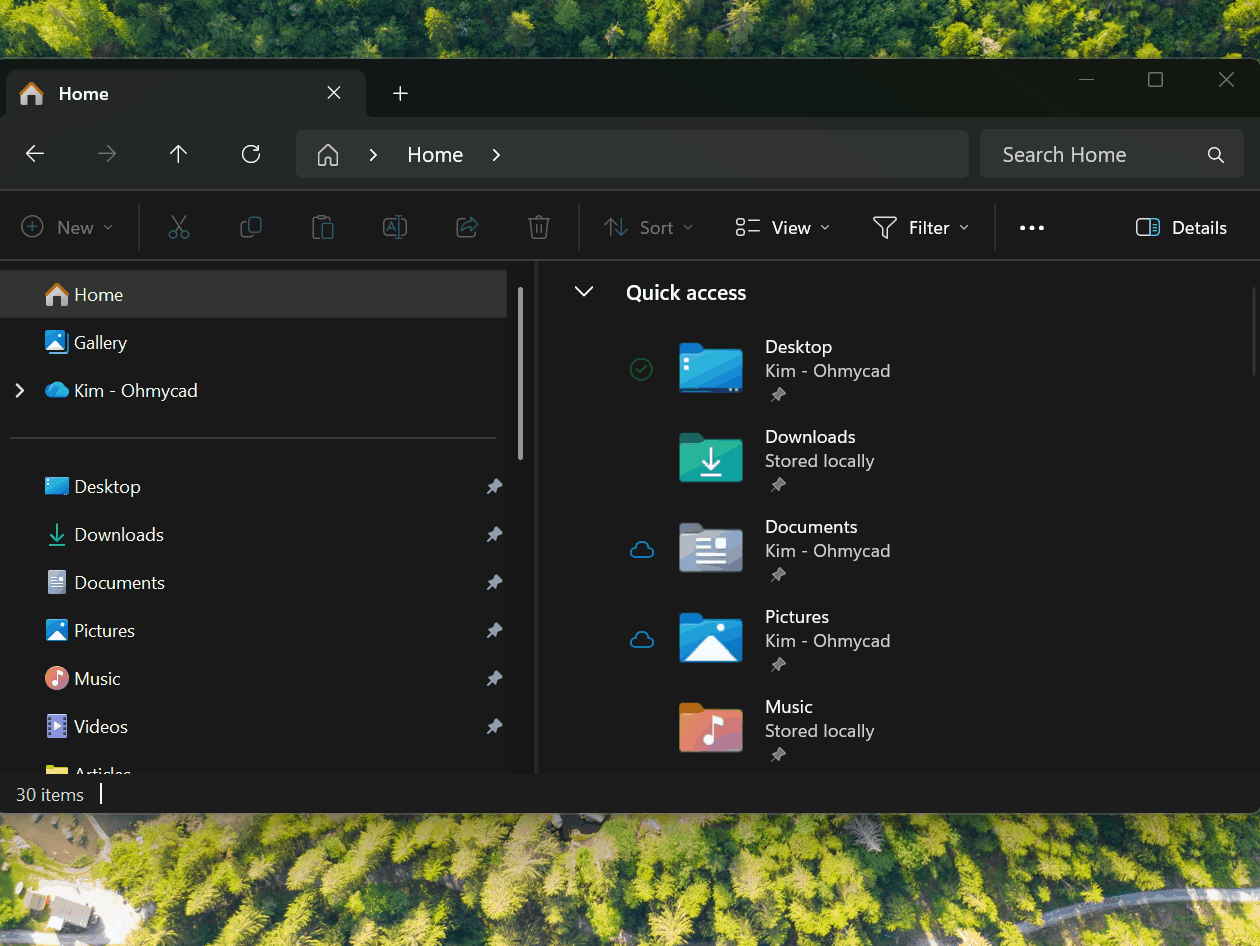
Task: Open the See more ellipsis menu
Action: click(x=1032, y=228)
